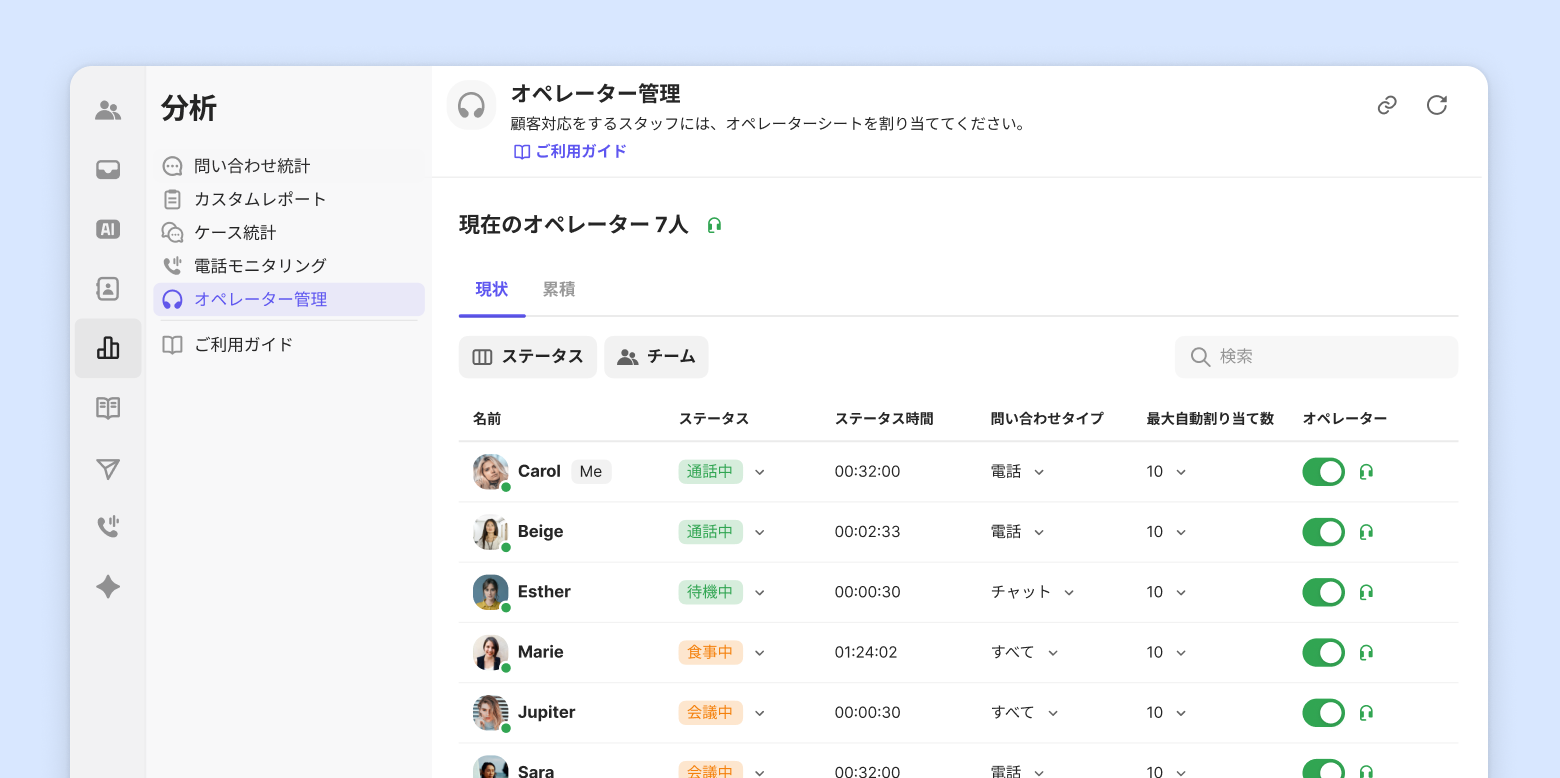
Task: Click the 検索 search field
Action: (x=1316, y=357)
